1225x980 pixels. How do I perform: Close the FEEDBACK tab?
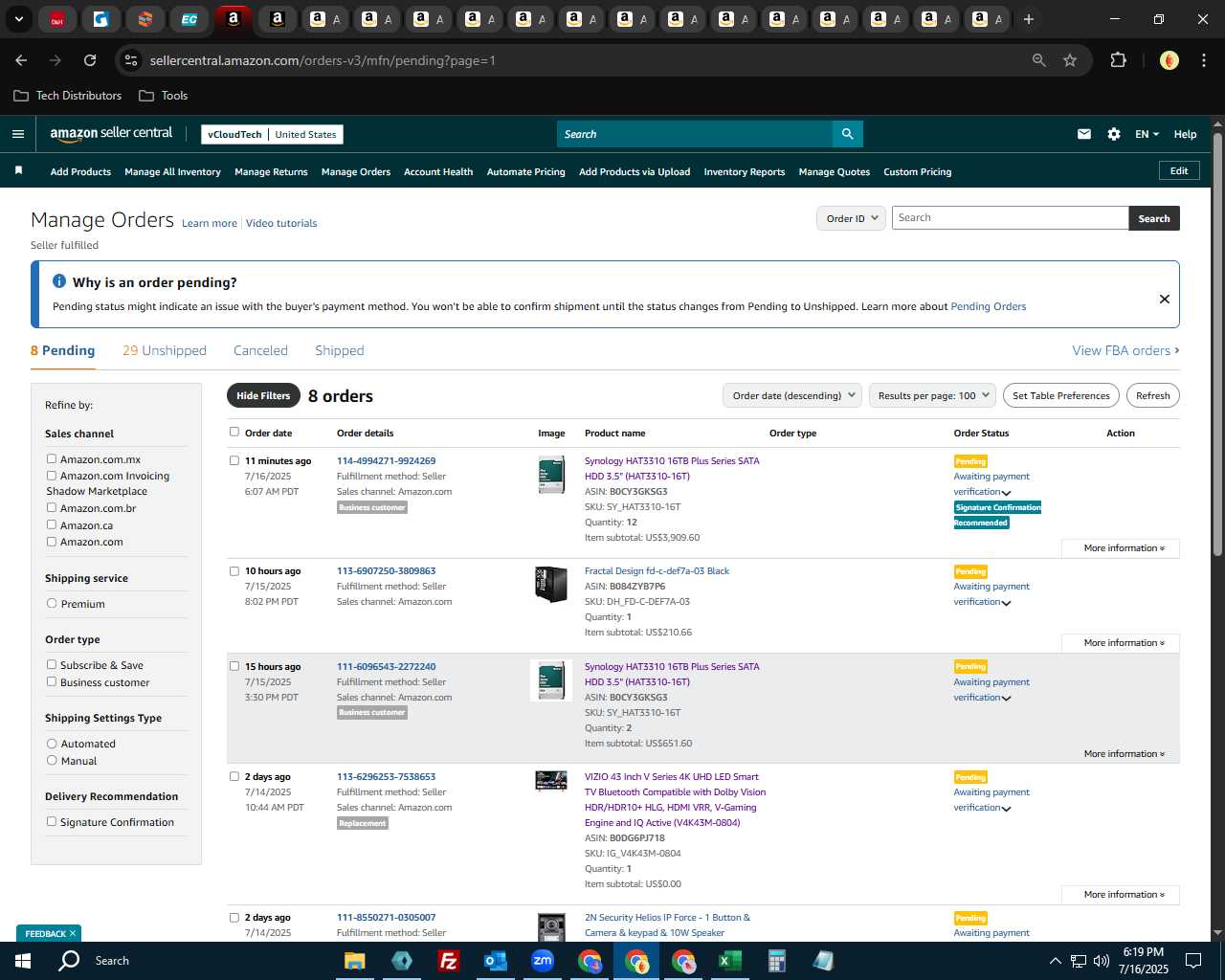tap(73, 933)
